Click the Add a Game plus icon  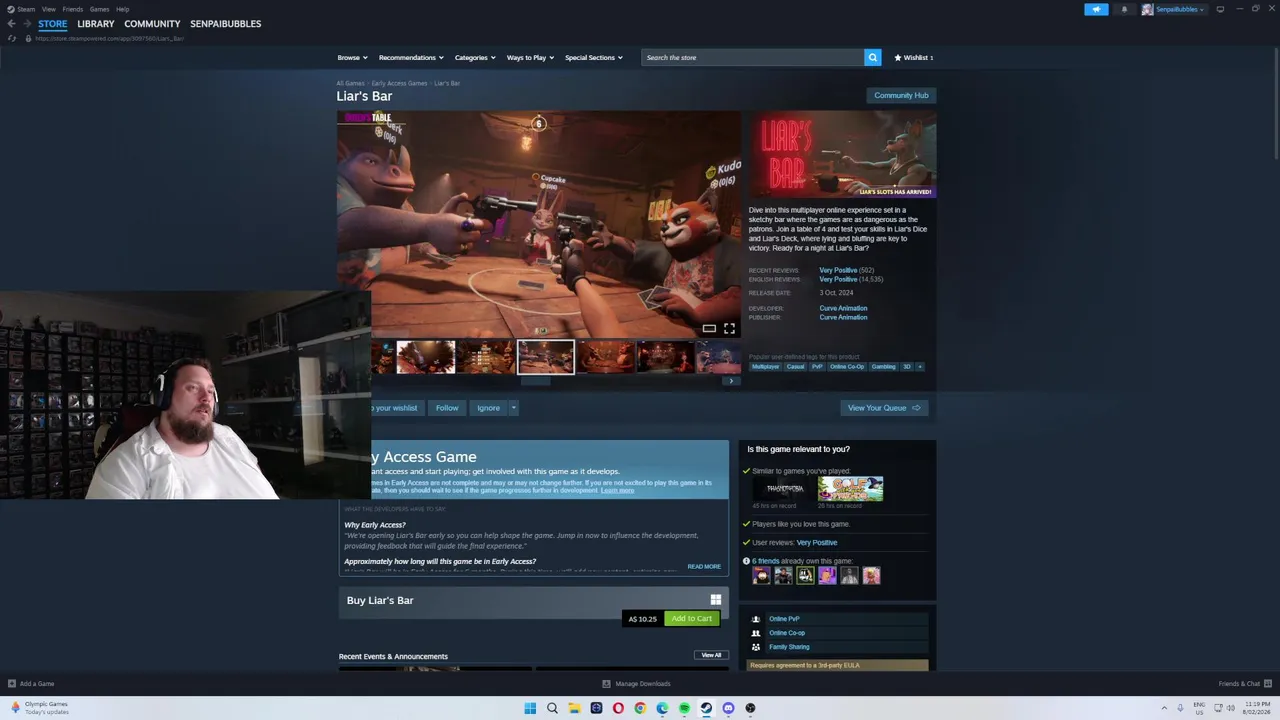12,684
